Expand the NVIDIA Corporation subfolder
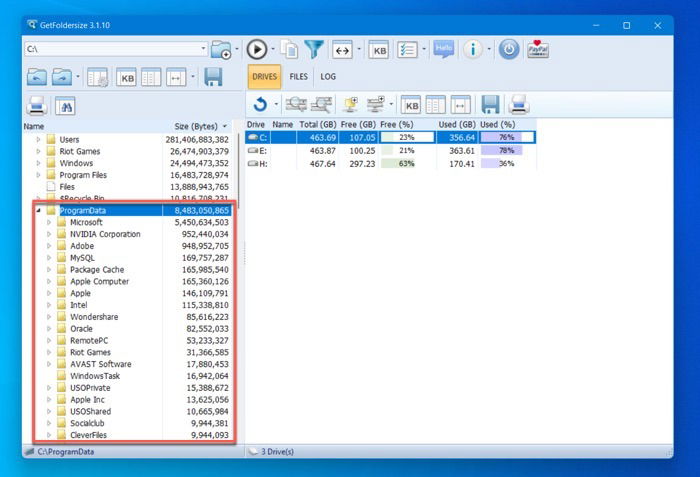 pyautogui.click(x=49, y=234)
